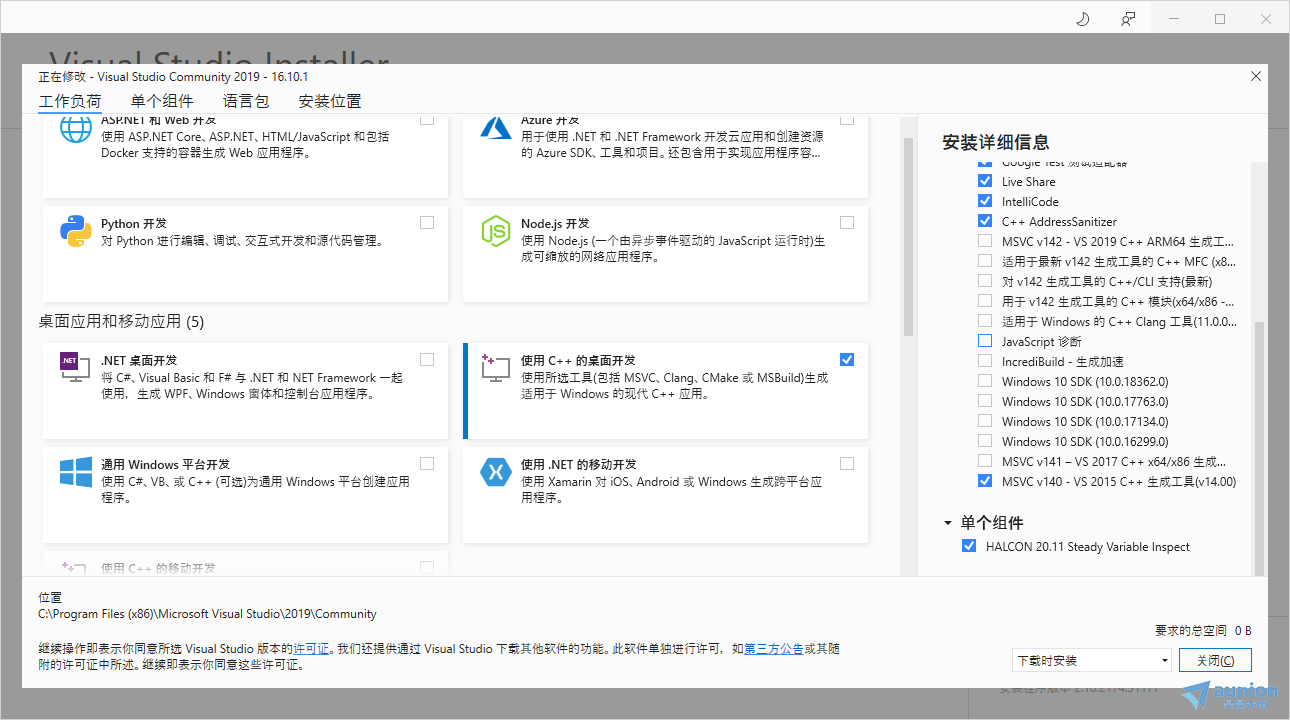The height and width of the screenshot is (720, 1290).
Task: Click the Azure development workload icon
Action: click(x=496, y=127)
